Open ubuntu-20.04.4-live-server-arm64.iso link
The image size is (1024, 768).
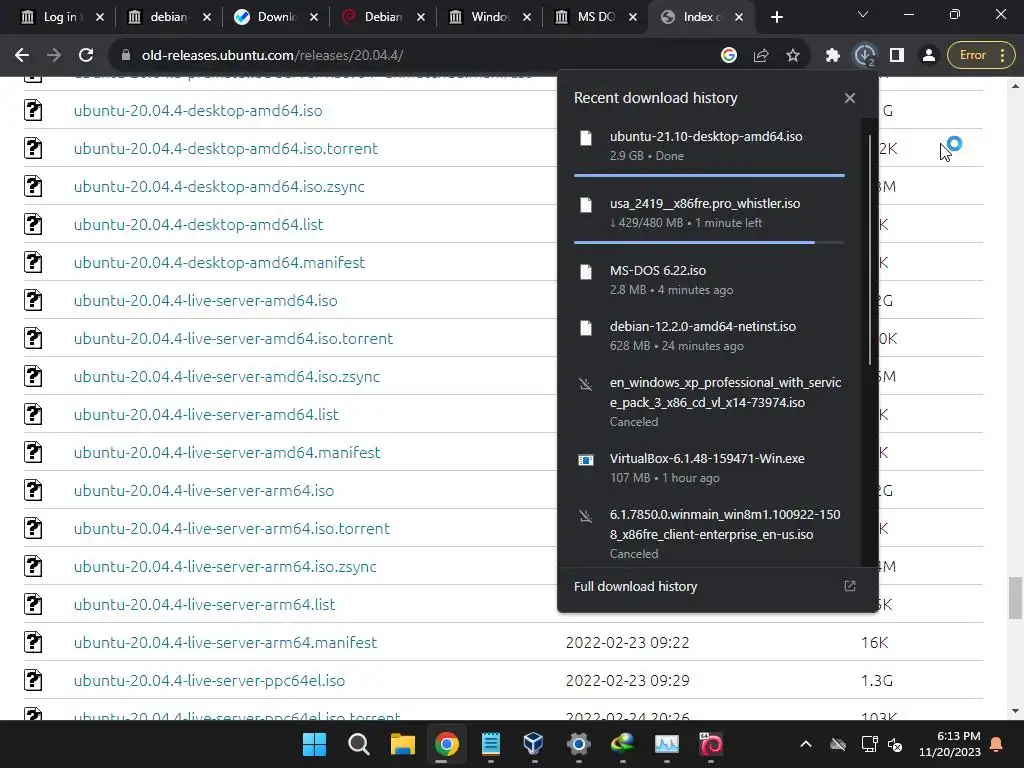[x=204, y=490]
